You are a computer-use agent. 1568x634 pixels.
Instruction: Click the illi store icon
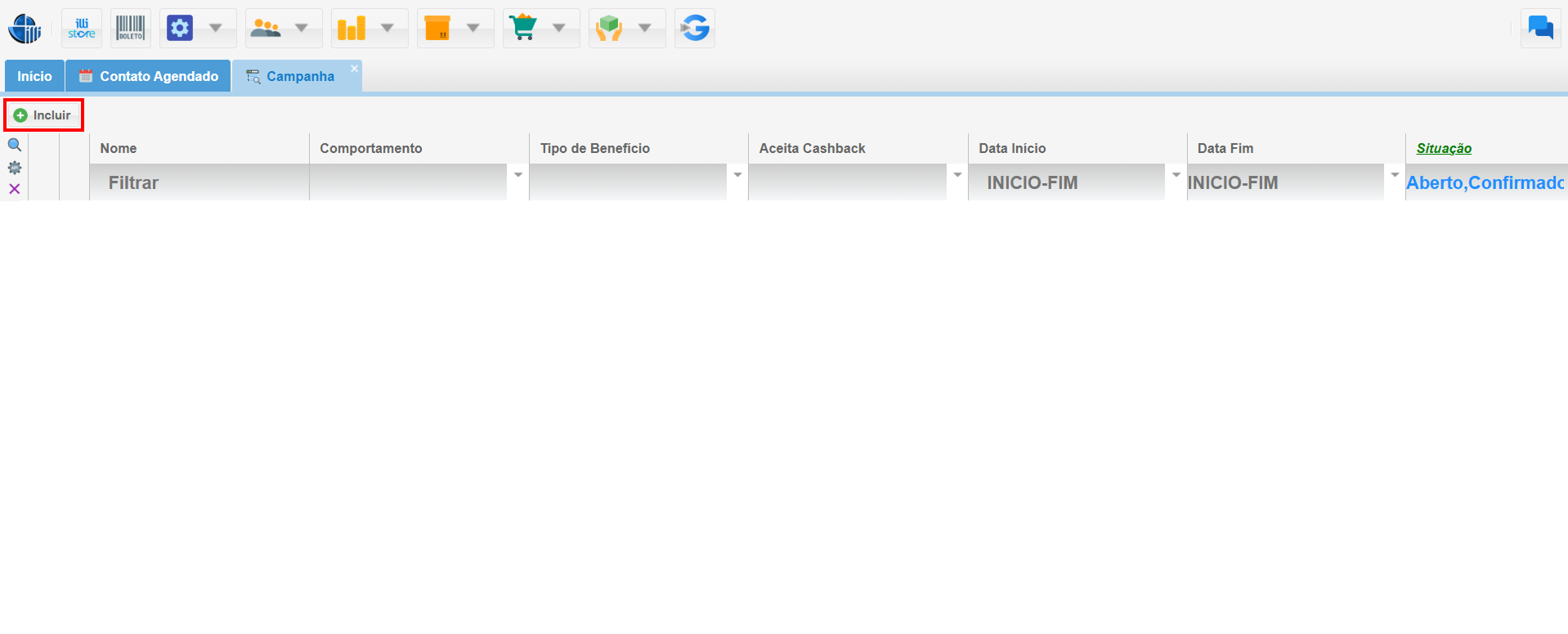coord(82,29)
